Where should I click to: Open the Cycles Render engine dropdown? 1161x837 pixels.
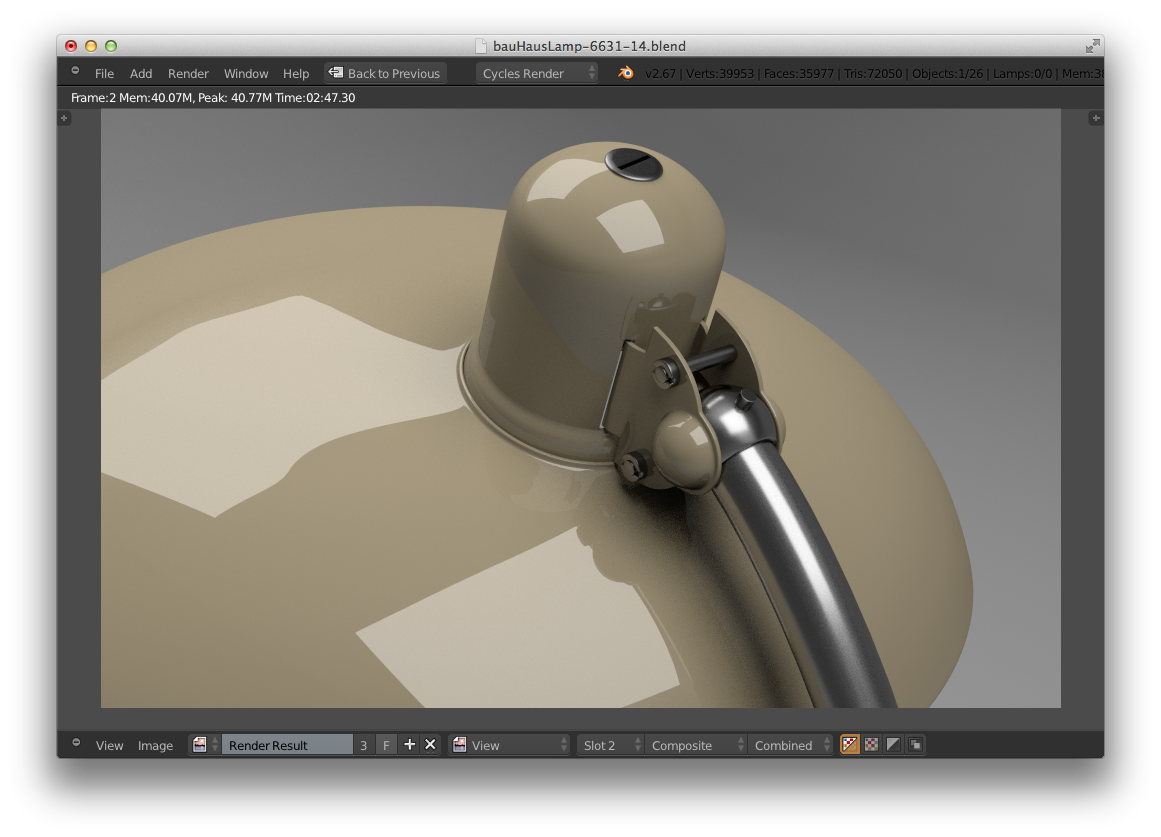536,72
